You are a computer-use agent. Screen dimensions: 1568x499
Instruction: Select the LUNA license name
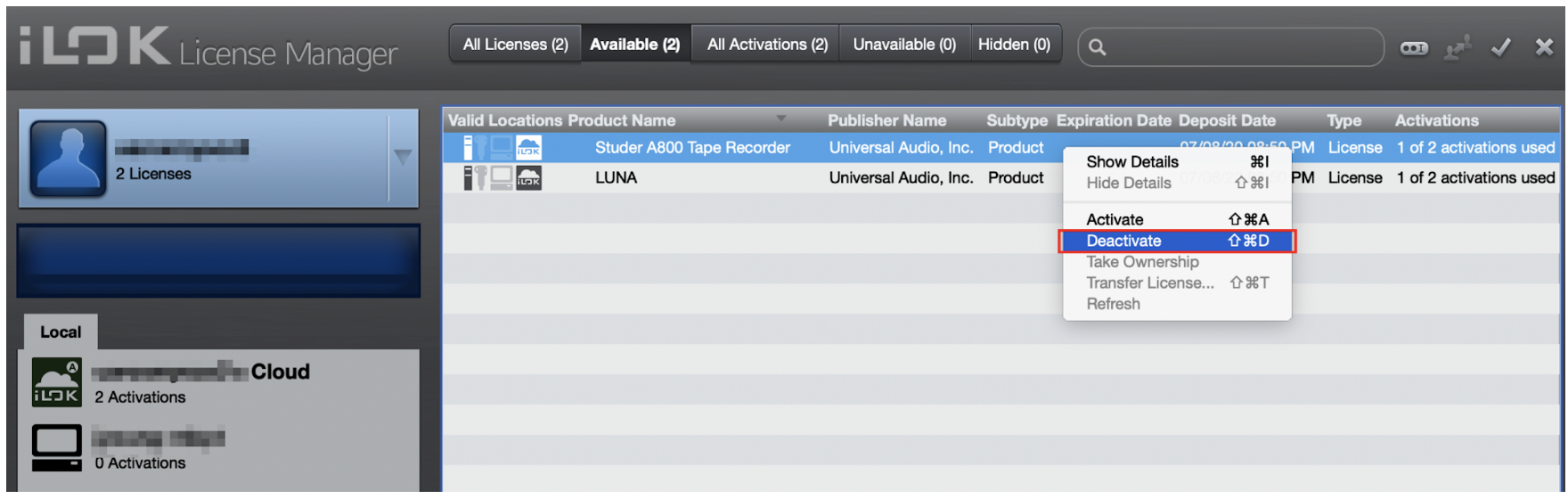[x=616, y=178]
